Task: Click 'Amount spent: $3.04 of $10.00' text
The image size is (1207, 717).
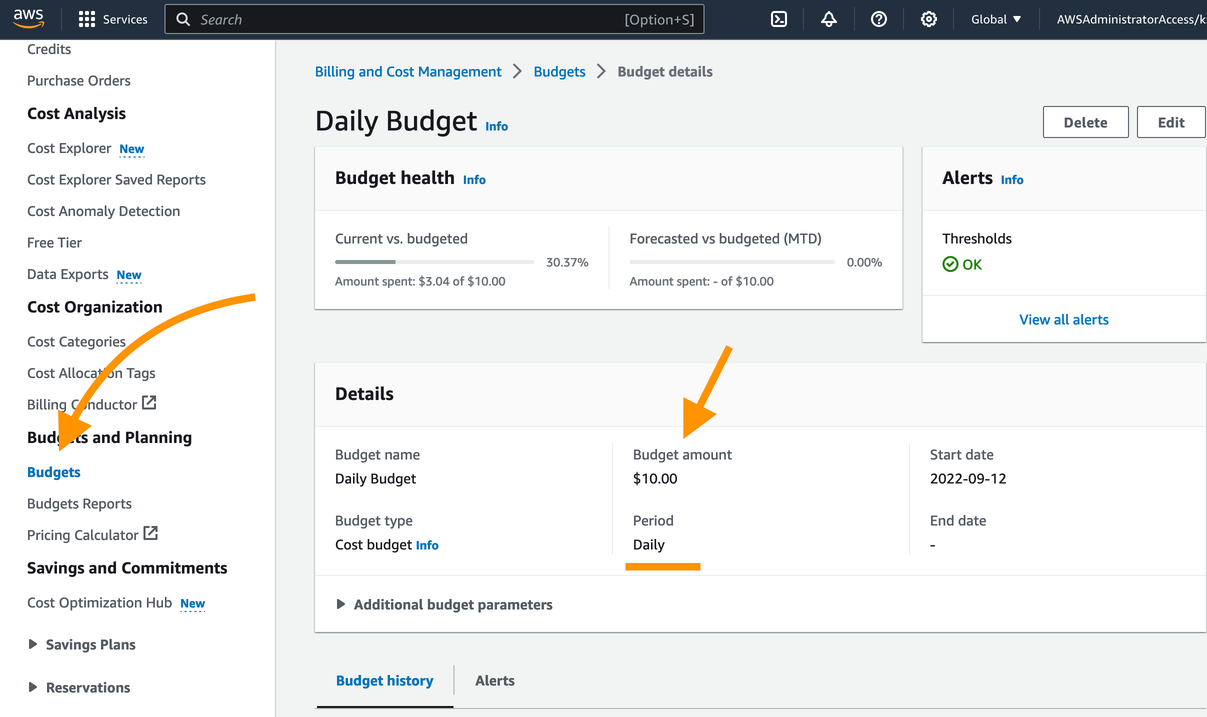Action: point(420,282)
